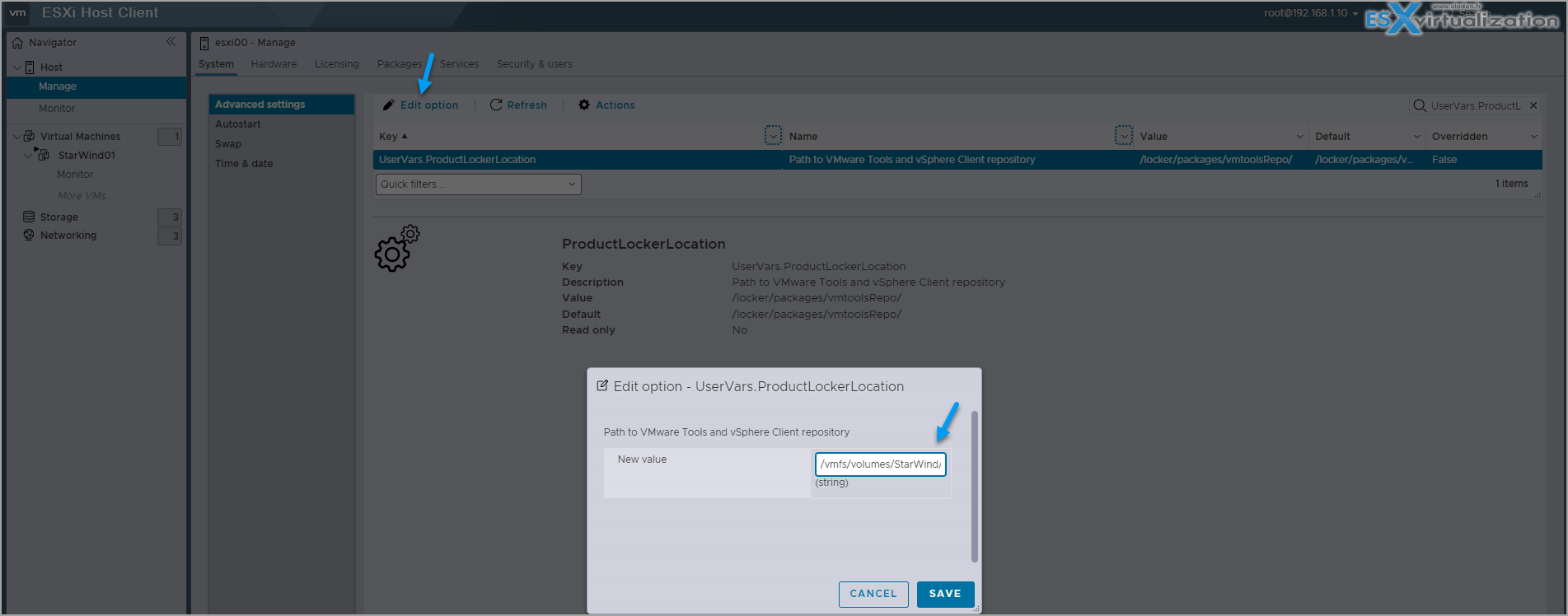The width and height of the screenshot is (1568, 616).
Task: Click More VMs... in Navigator
Action: 86,196
